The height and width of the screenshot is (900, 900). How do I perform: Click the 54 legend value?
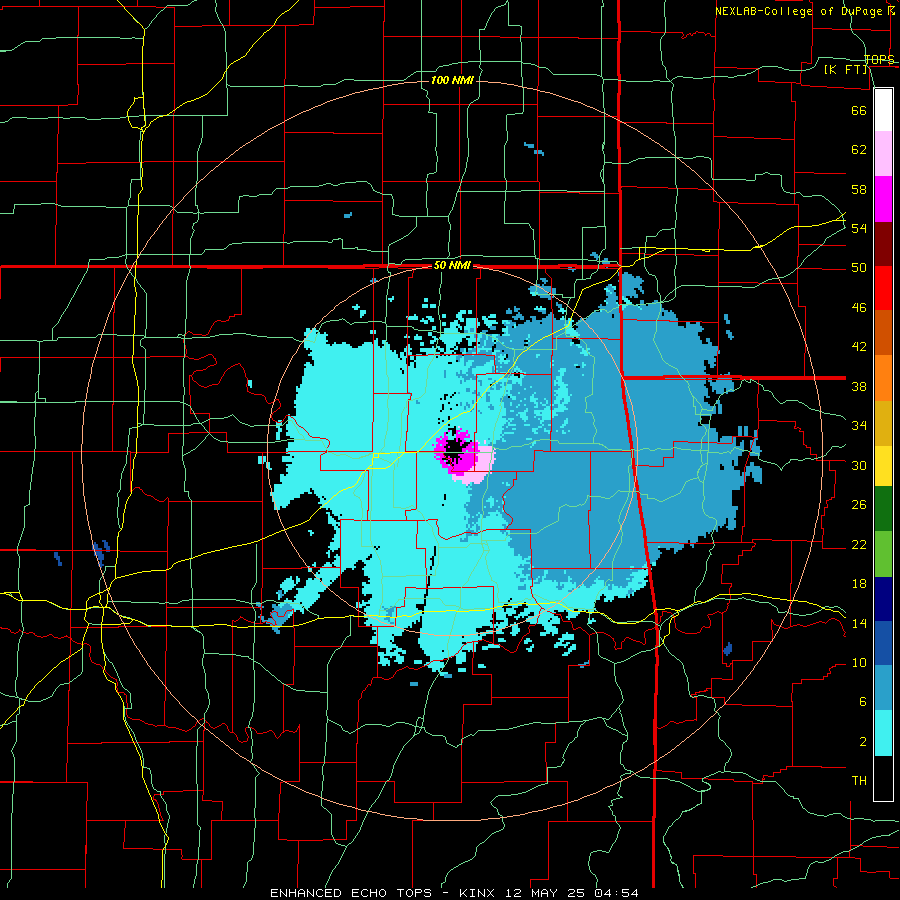(x=859, y=228)
